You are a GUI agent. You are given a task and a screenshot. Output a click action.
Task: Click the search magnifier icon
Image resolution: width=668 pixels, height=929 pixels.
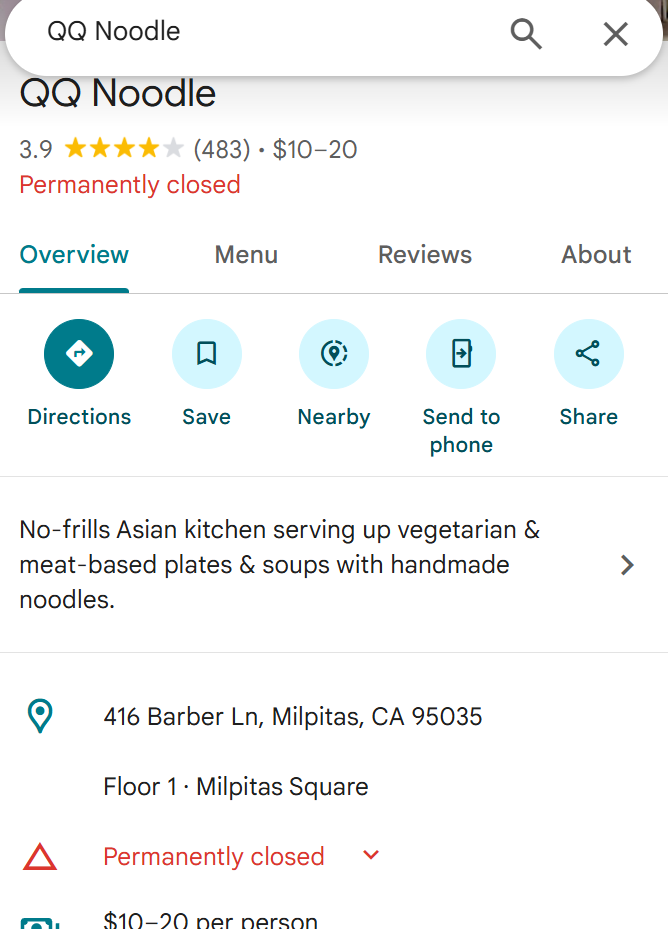click(526, 33)
